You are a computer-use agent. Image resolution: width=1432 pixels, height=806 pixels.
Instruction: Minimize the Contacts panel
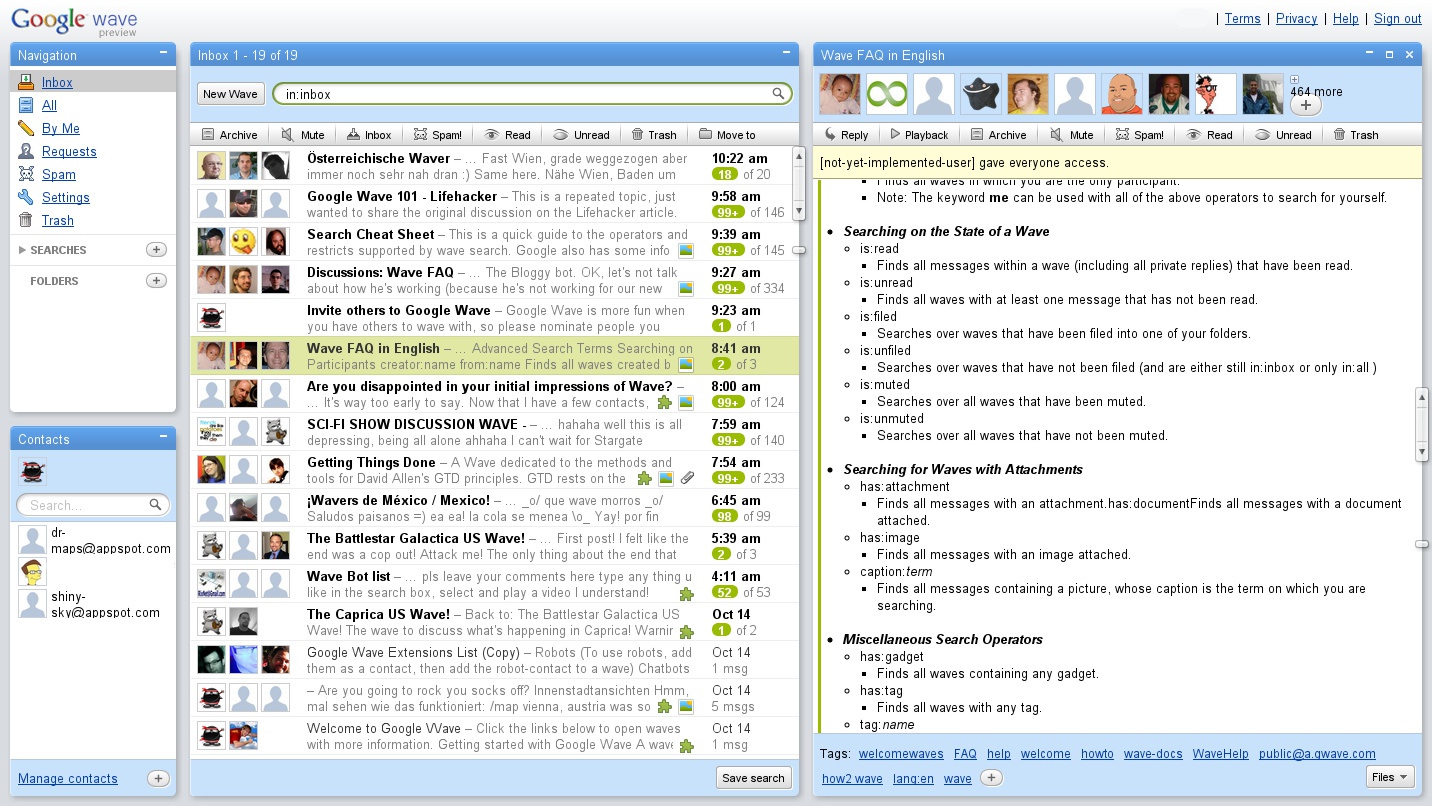click(163, 437)
